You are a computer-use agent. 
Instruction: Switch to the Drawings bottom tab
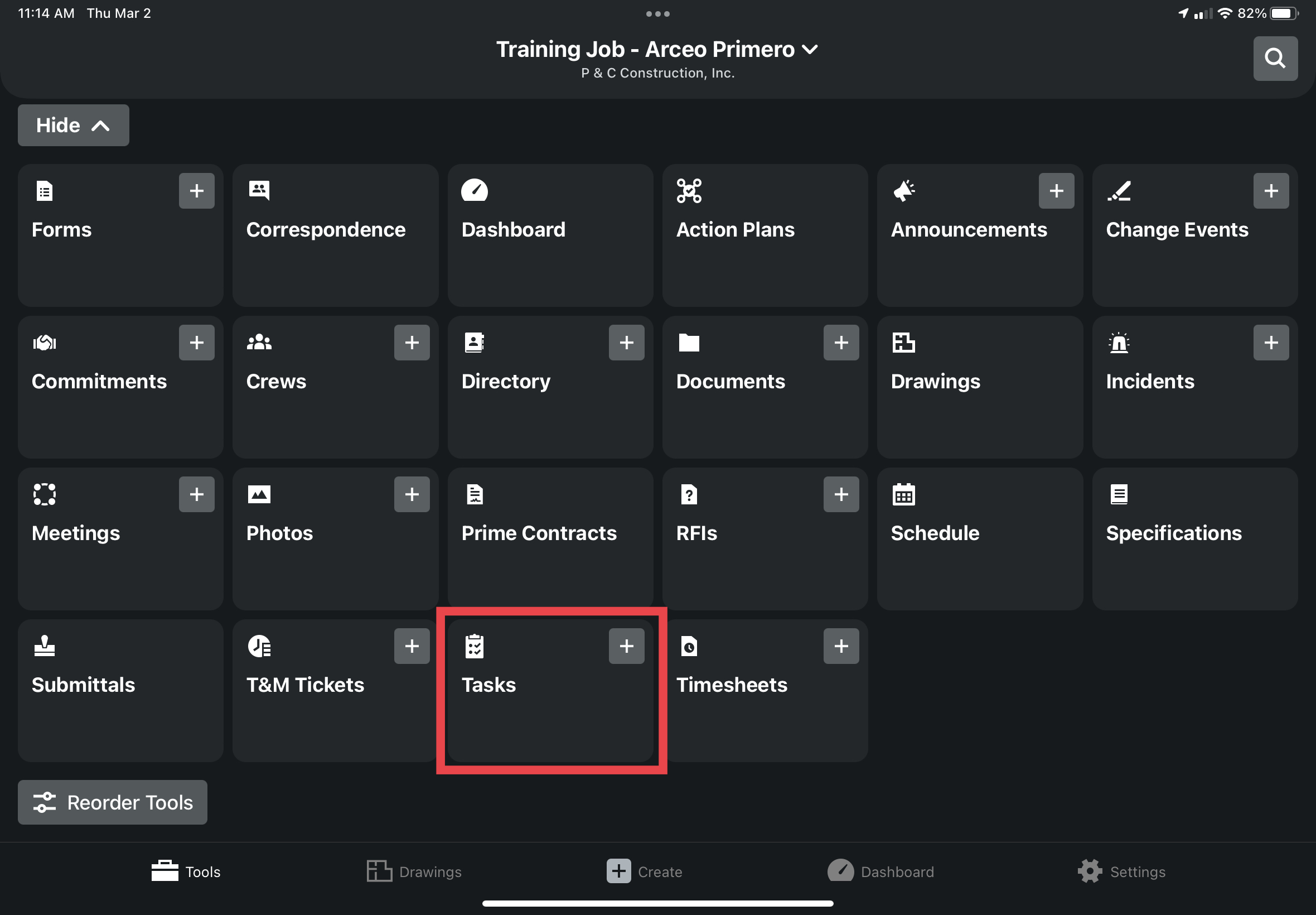pyautogui.click(x=414, y=871)
